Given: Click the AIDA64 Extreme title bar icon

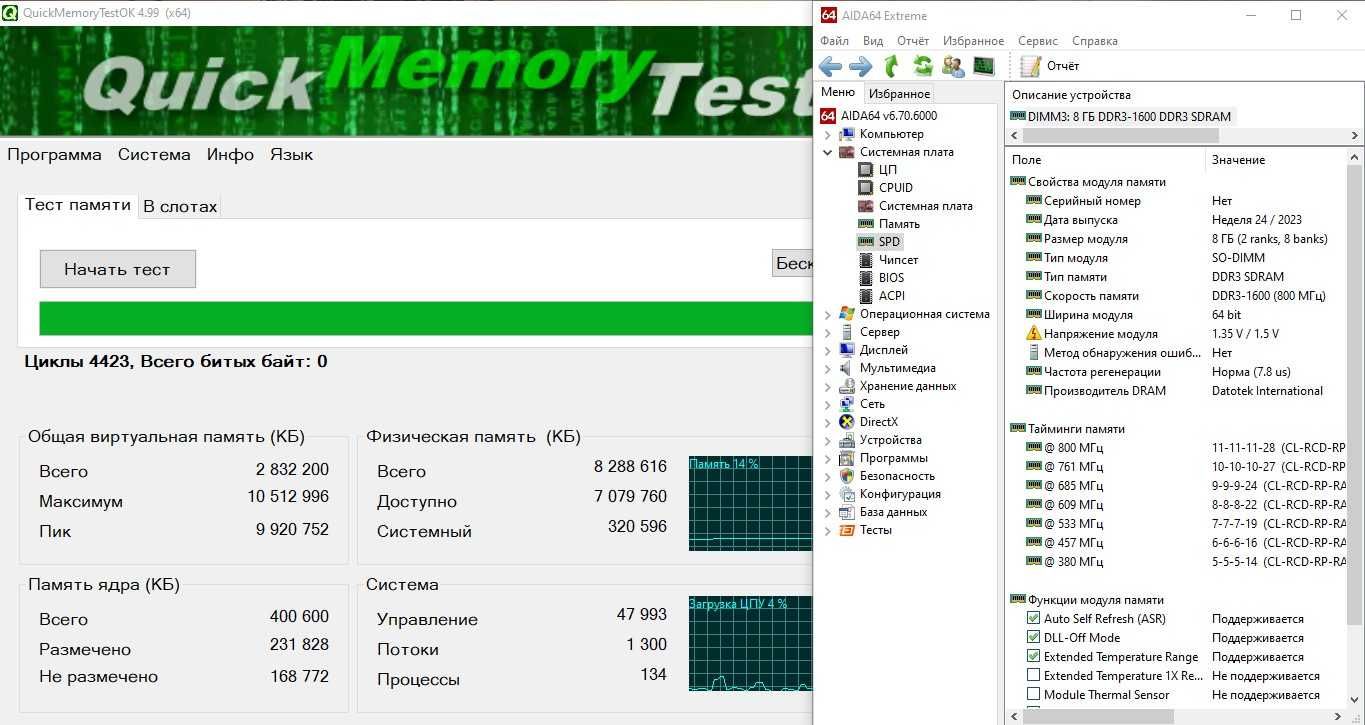Looking at the screenshot, I should click(828, 15).
